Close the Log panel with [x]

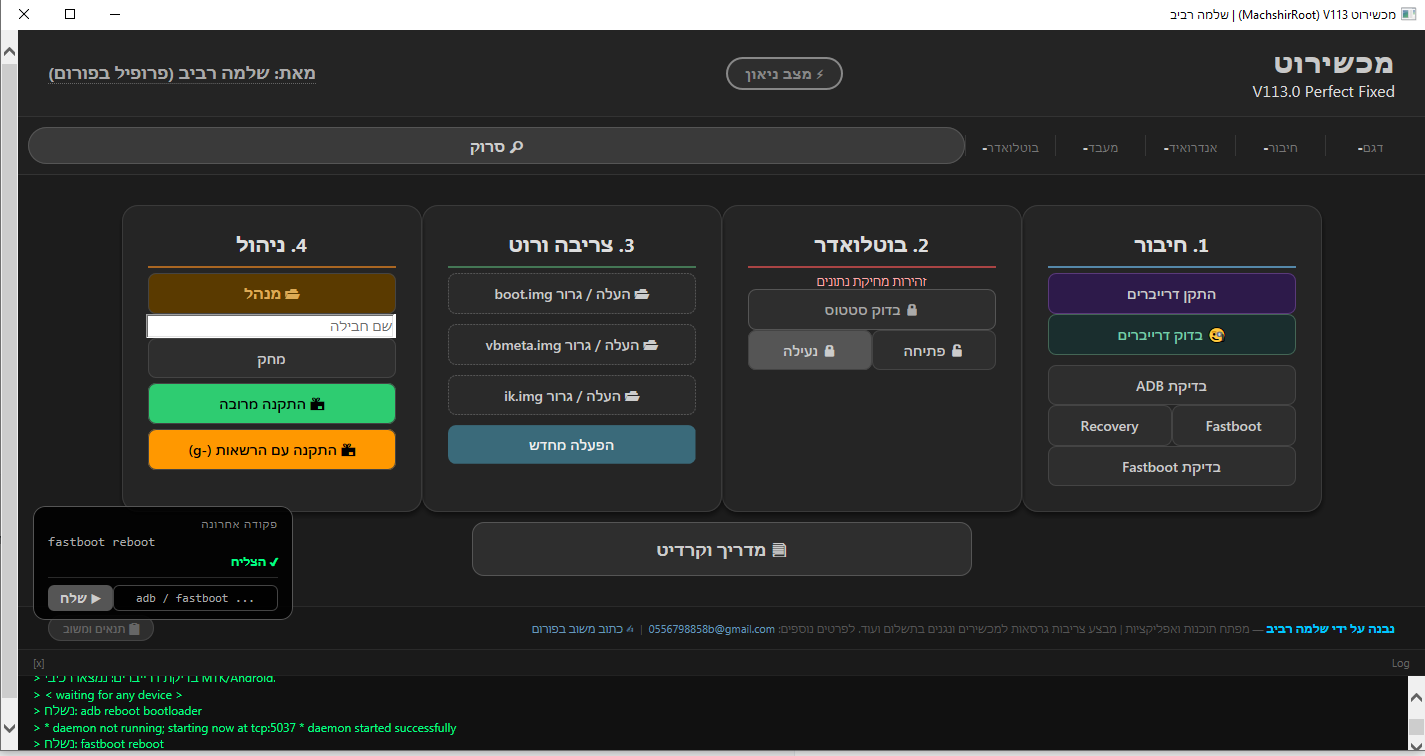[38, 663]
